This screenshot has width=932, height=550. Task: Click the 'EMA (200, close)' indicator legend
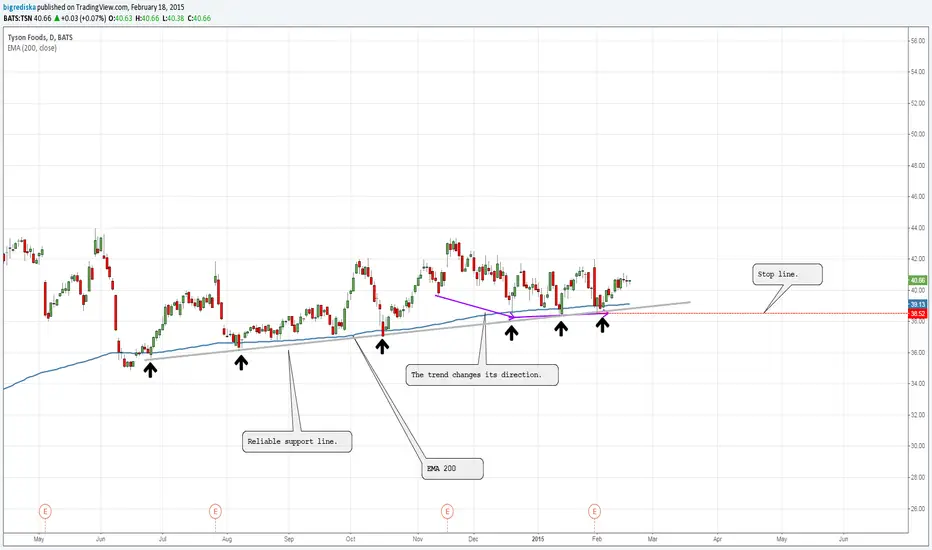click(32, 48)
